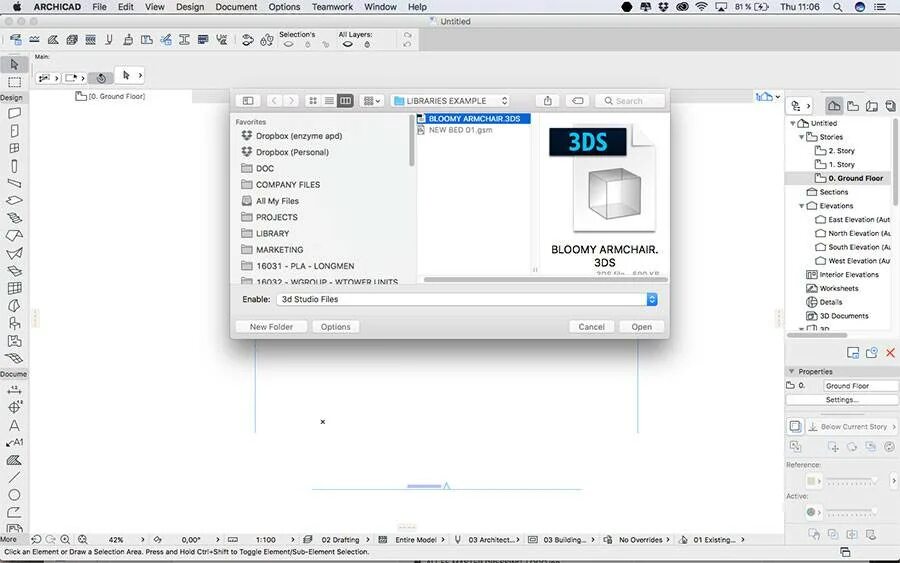Click the Open button in dialog
Screen dimensions: 900x563
click(642, 327)
